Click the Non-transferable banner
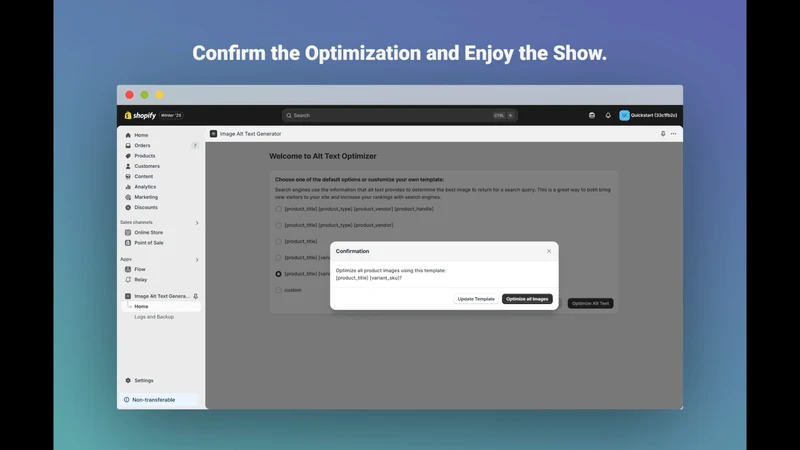The width and height of the screenshot is (800, 450). pos(160,400)
